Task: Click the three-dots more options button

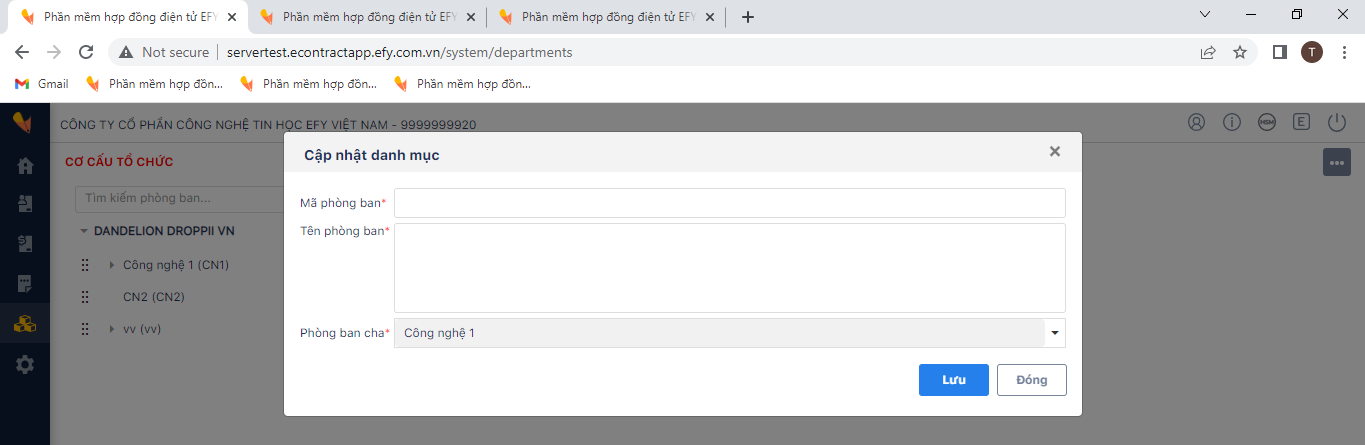Action: click(x=1337, y=162)
